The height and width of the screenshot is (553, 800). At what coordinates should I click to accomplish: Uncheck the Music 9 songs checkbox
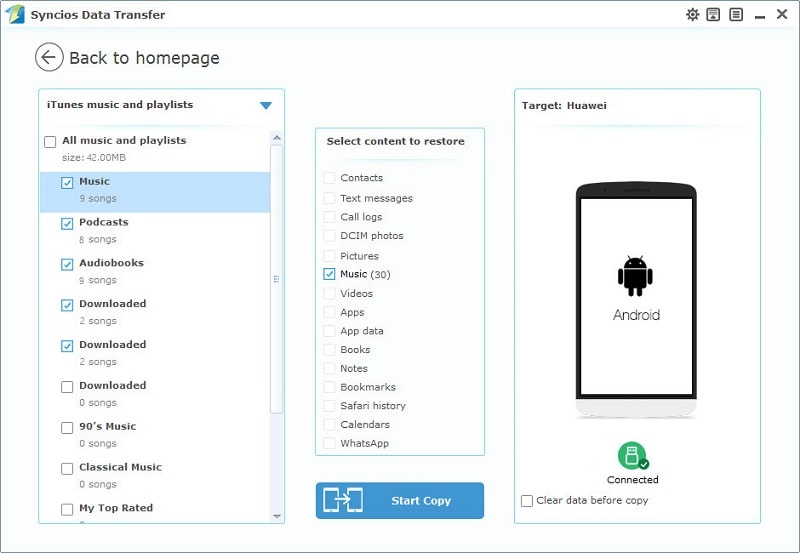67,183
